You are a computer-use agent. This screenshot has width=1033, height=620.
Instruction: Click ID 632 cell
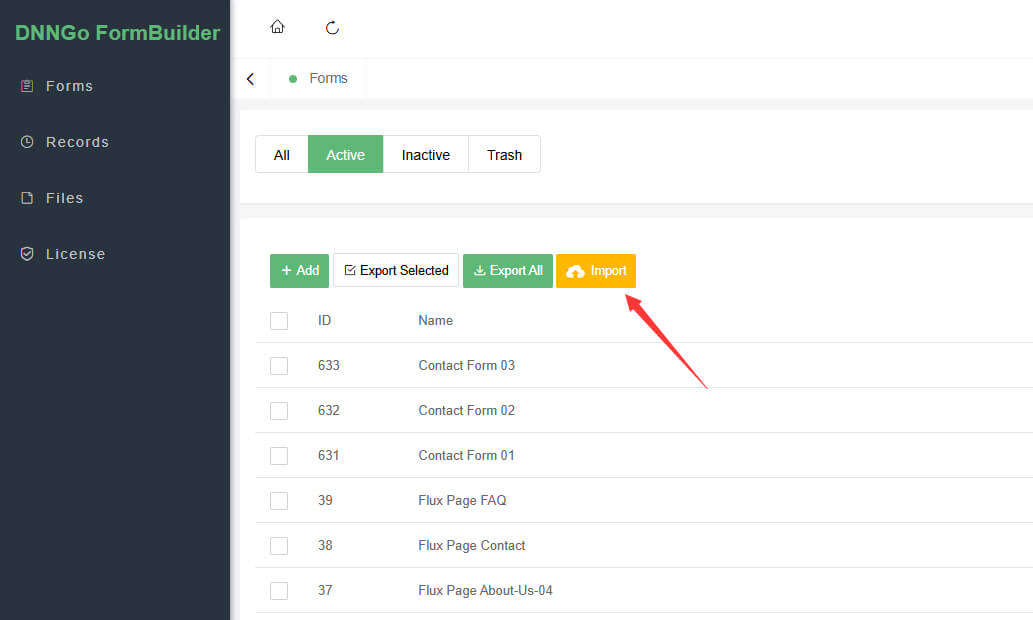point(329,410)
